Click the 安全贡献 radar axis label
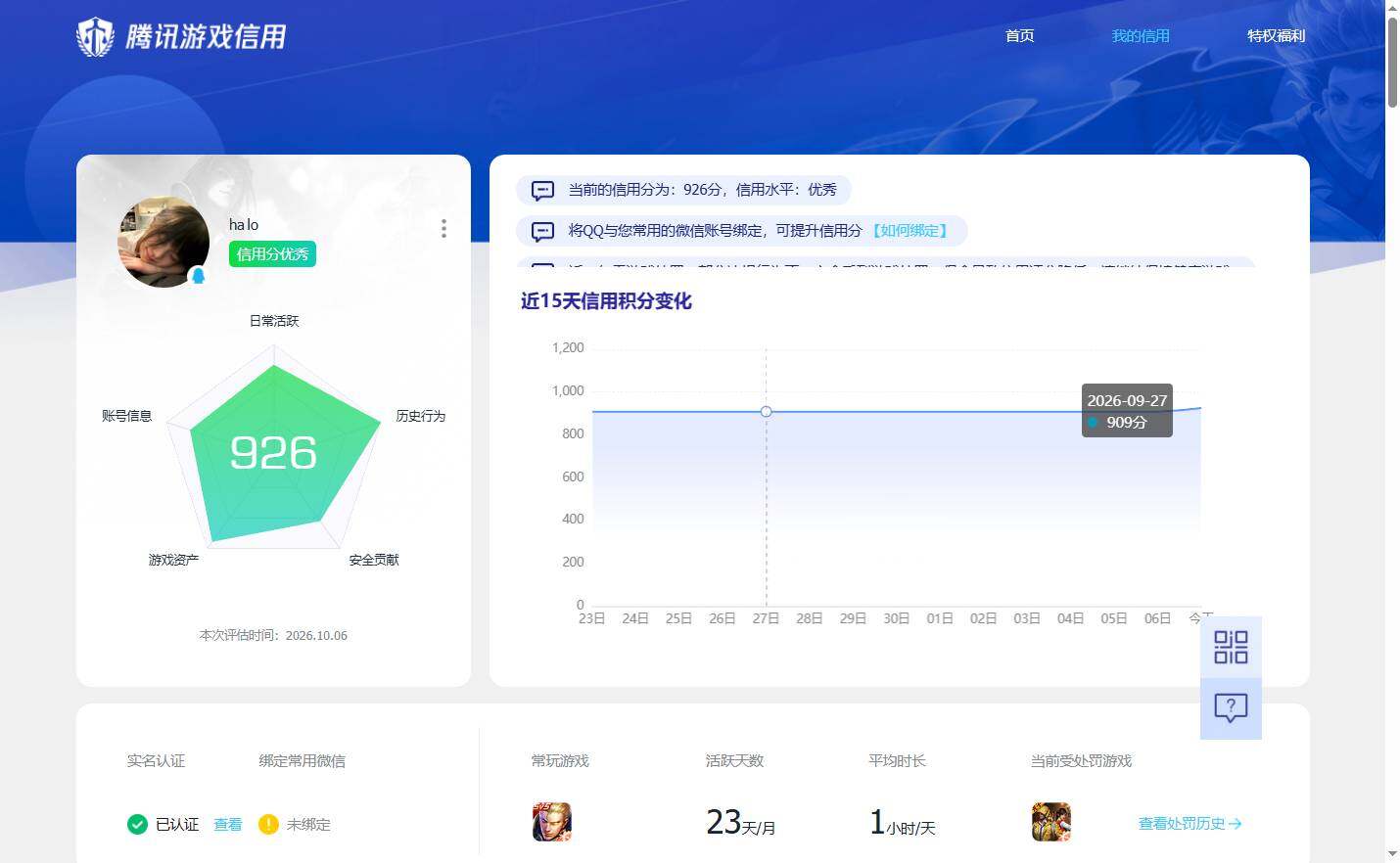The height and width of the screenshot is (863, 1400). pyautogui.click(x=374, y=560)
